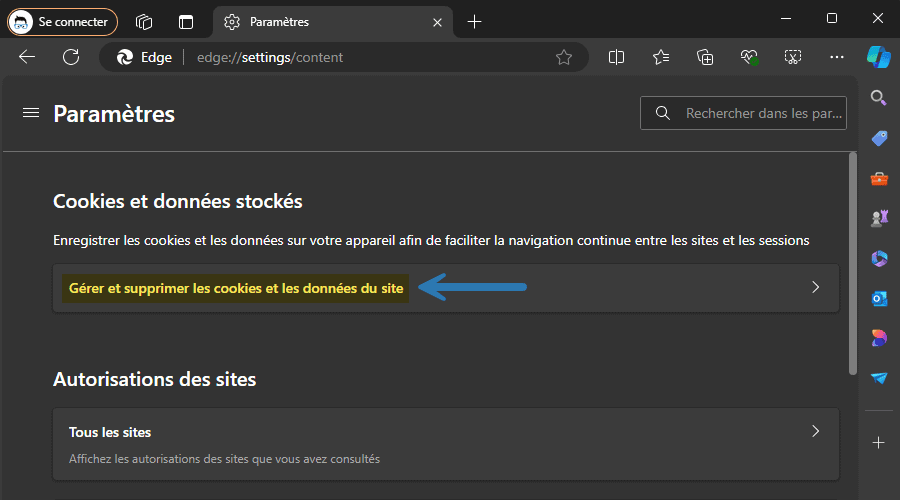Viewport: 900px width, 500px height.
Task: Click Autorisations des sites heading
Action: [x=154, y=379]
